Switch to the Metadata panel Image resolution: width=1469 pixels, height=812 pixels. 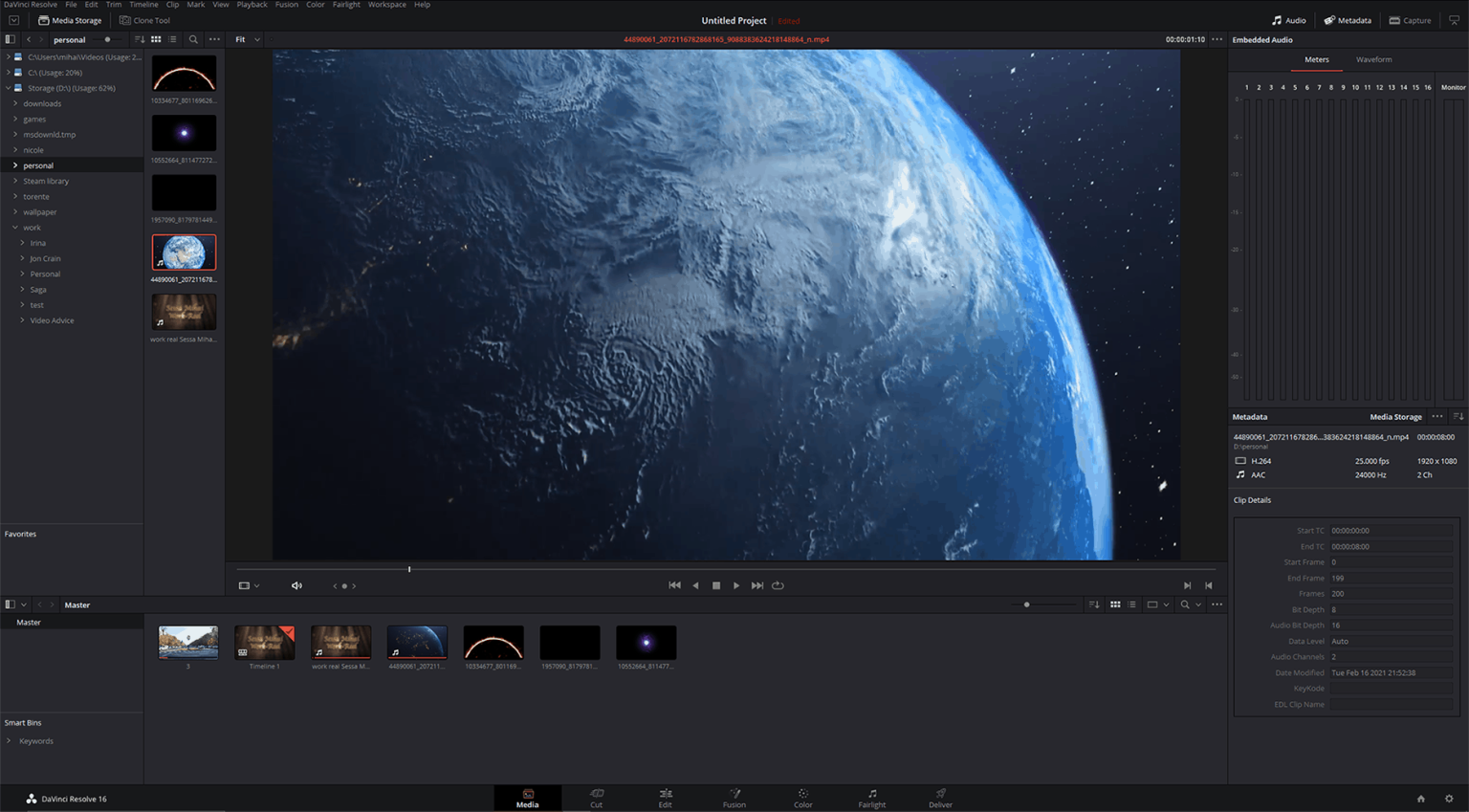click(x=1348, y=19)
